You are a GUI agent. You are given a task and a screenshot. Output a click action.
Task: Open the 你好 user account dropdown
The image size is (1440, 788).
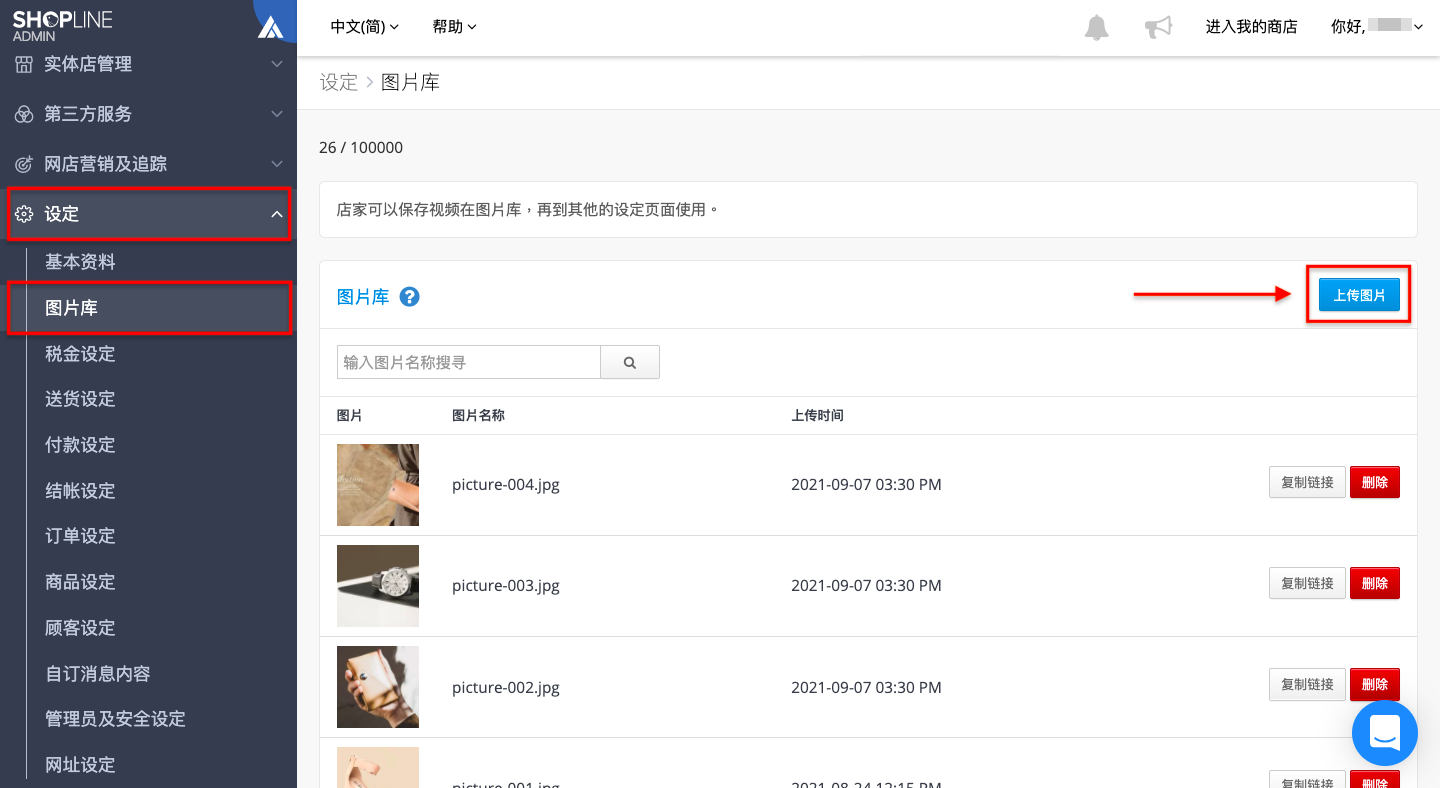pyautogui.click(x=1377, y=27)
